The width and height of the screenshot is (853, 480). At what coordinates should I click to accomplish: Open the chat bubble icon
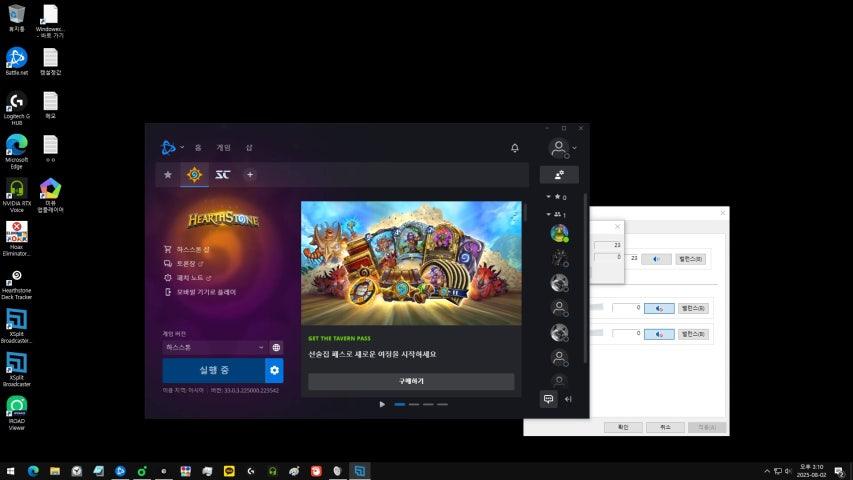(548, 399)
